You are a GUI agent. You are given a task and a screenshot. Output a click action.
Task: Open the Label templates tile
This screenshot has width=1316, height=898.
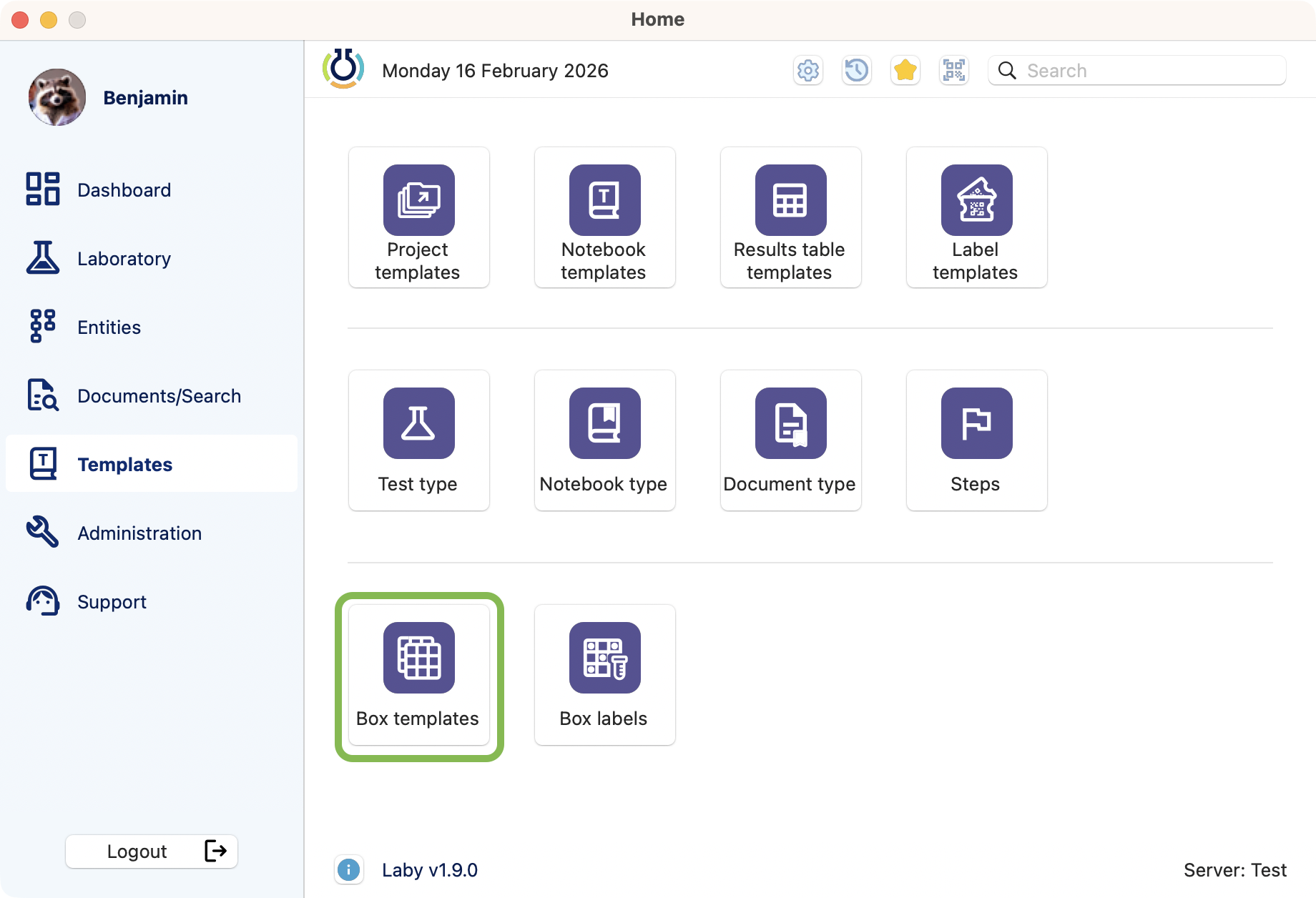tap(976, 217)
